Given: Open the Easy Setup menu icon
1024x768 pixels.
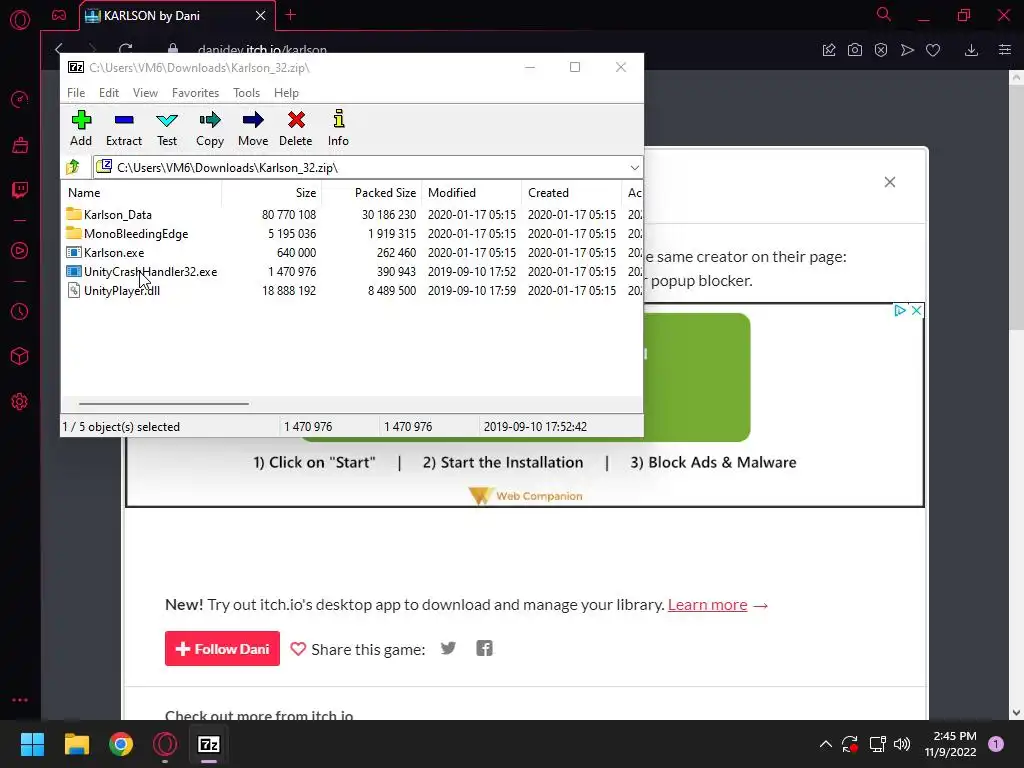Looking at the screenshot, I should [1004, 50].
